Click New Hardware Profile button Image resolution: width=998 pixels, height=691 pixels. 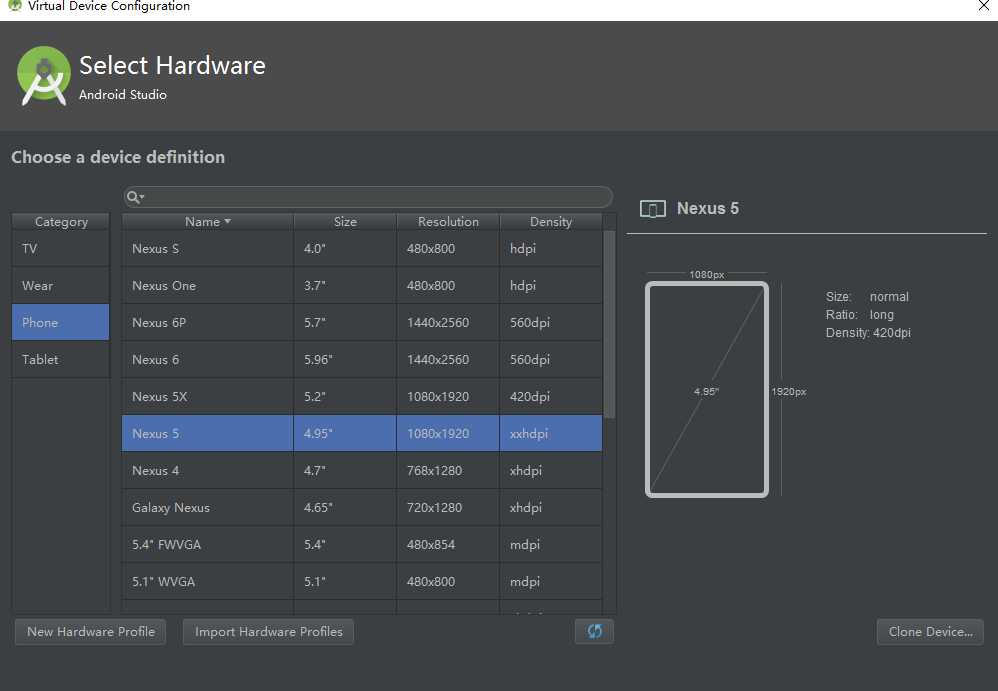(90, 631)
